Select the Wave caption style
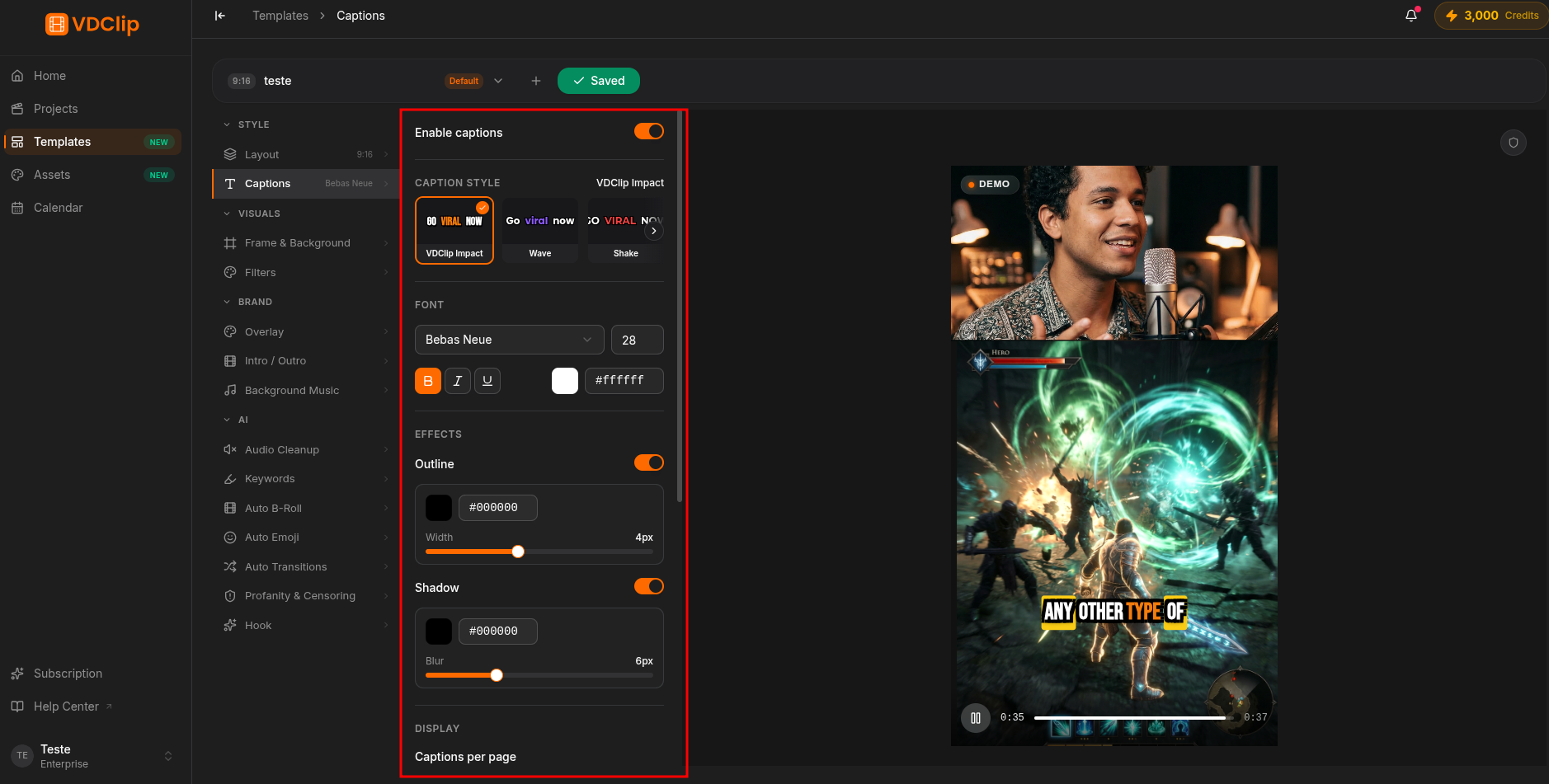The width and height of the screenshot is (1549, 784). click(x=540, y=231)
